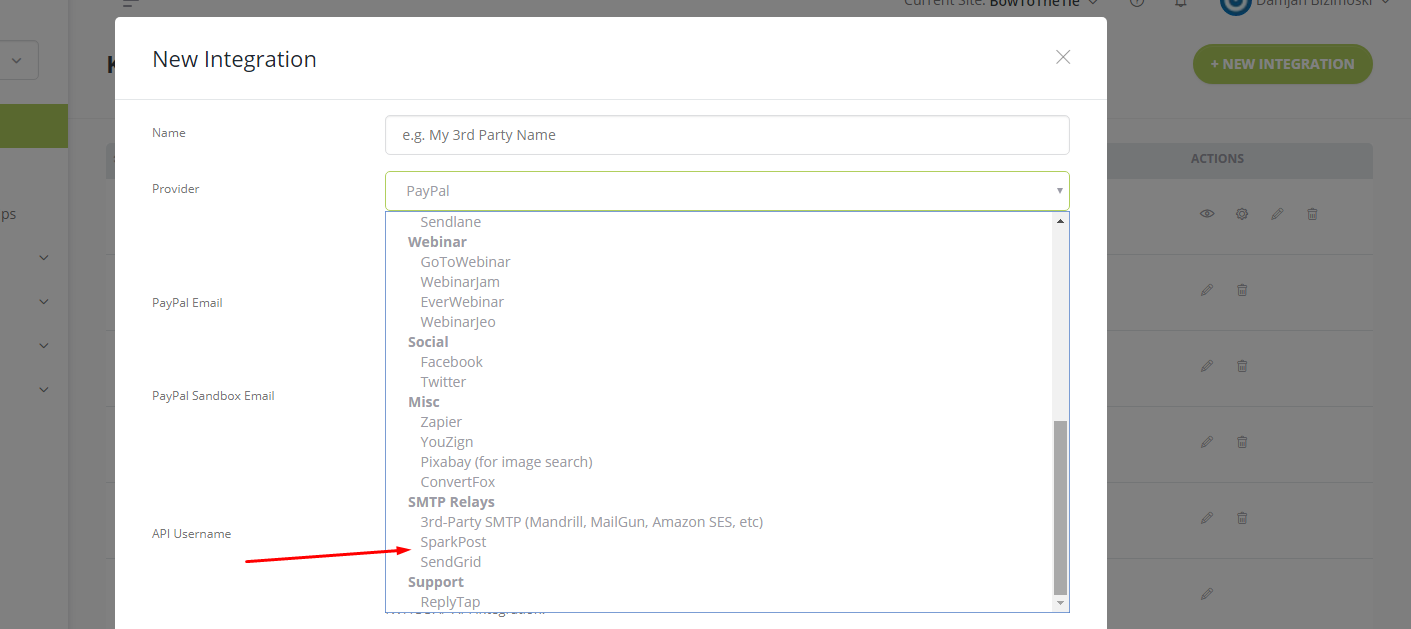The image size is (1411, 629).
Task: Focus the Name input field
Action: pyautogui.click(x=727, y=135)
